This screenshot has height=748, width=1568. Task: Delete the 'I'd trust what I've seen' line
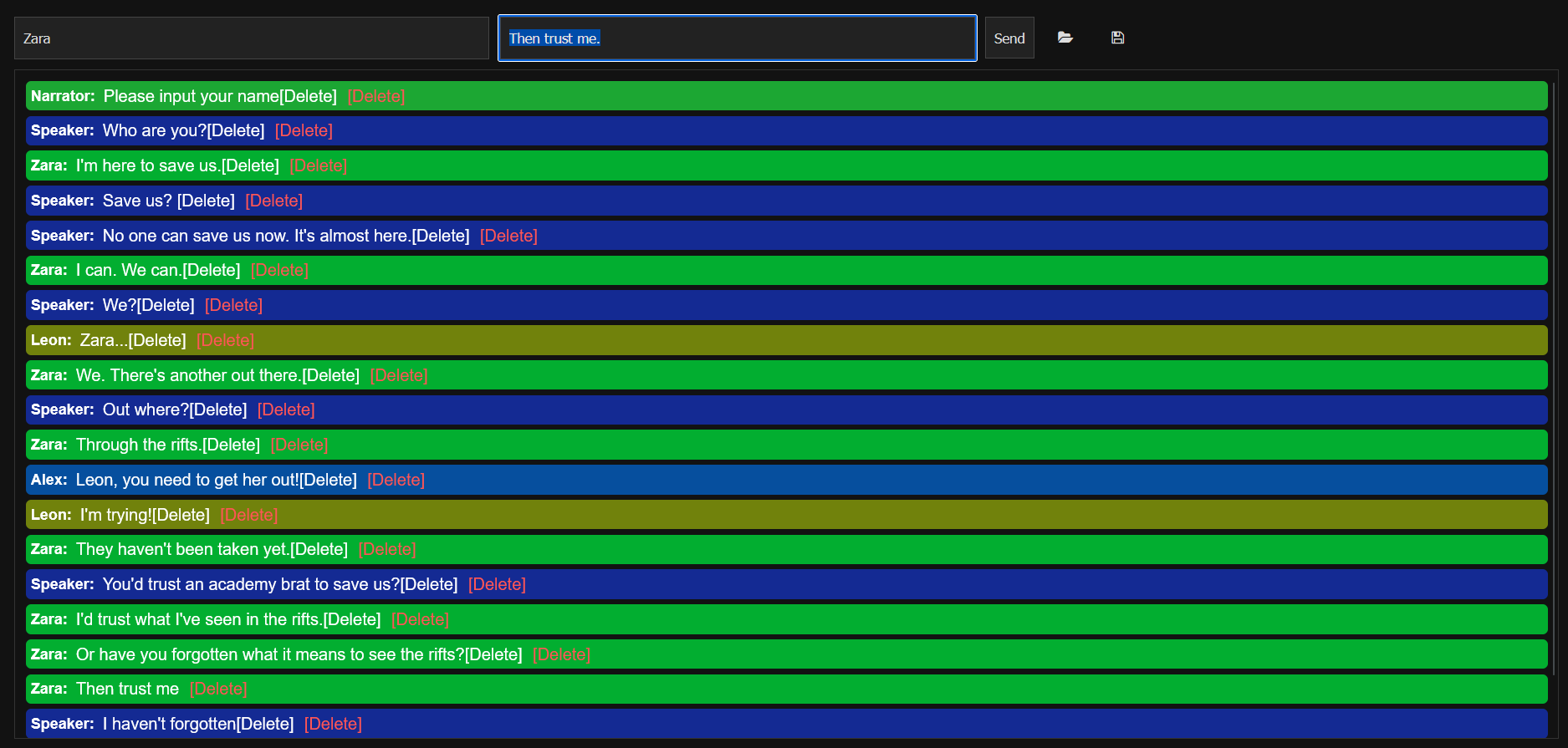420,619
